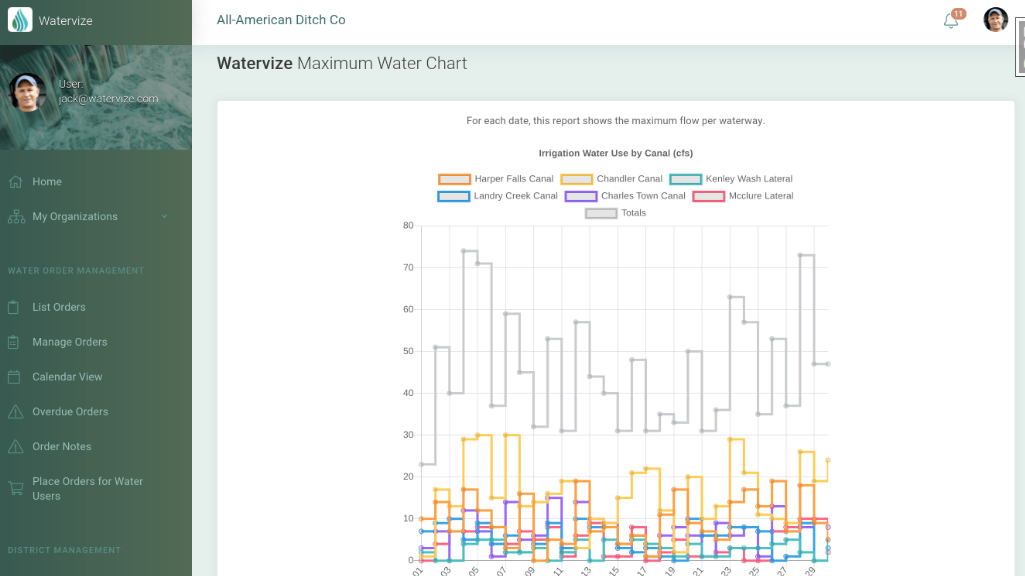The height and width of the screenshot is (576, 1025).
Task: Open the notifications bell icon
Action: point(951,21)
